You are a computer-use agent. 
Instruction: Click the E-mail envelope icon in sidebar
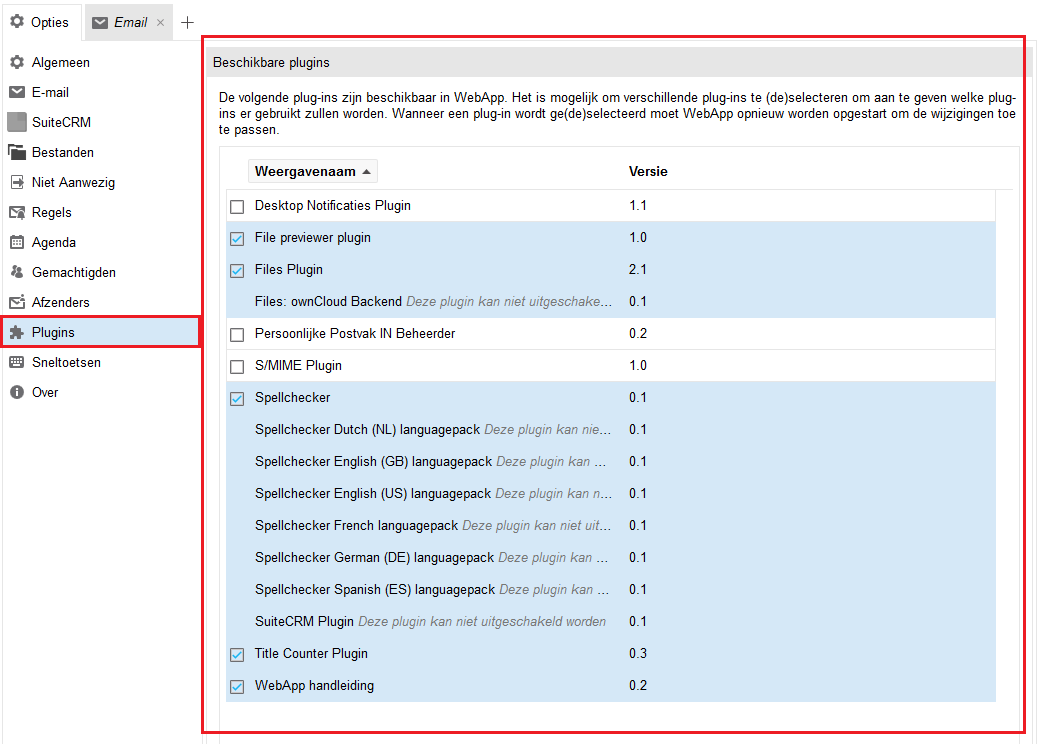[17, 92]
